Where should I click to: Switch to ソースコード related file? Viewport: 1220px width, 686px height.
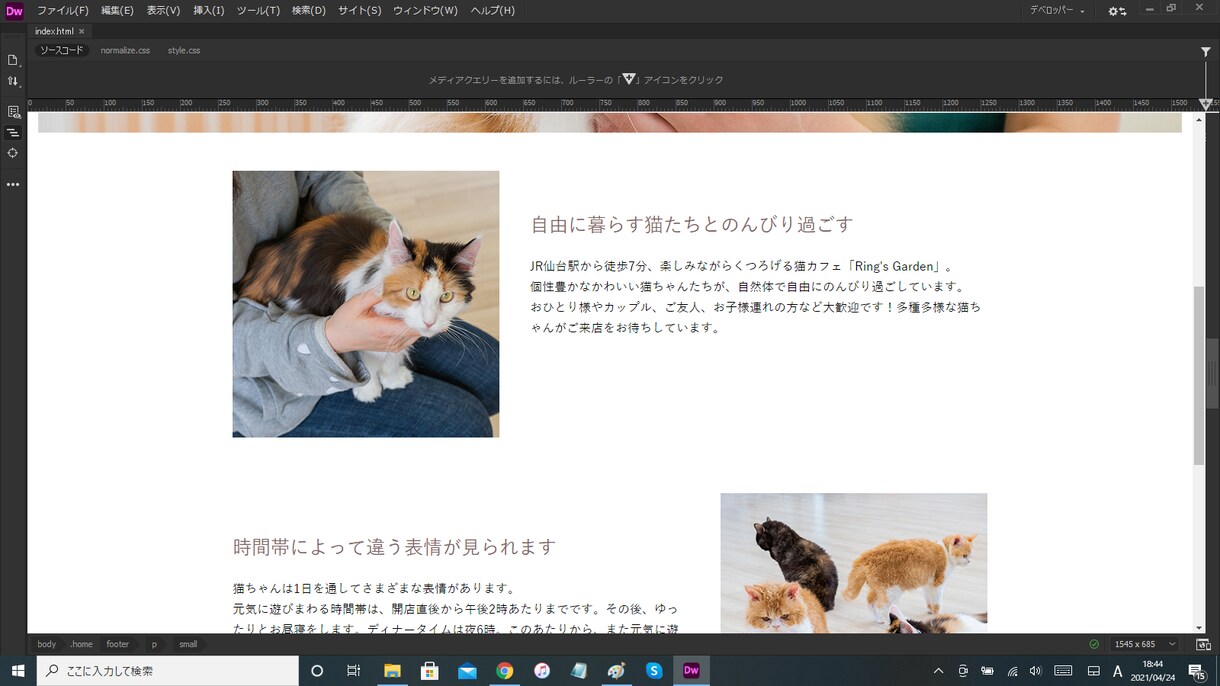(x=62, y=50)
